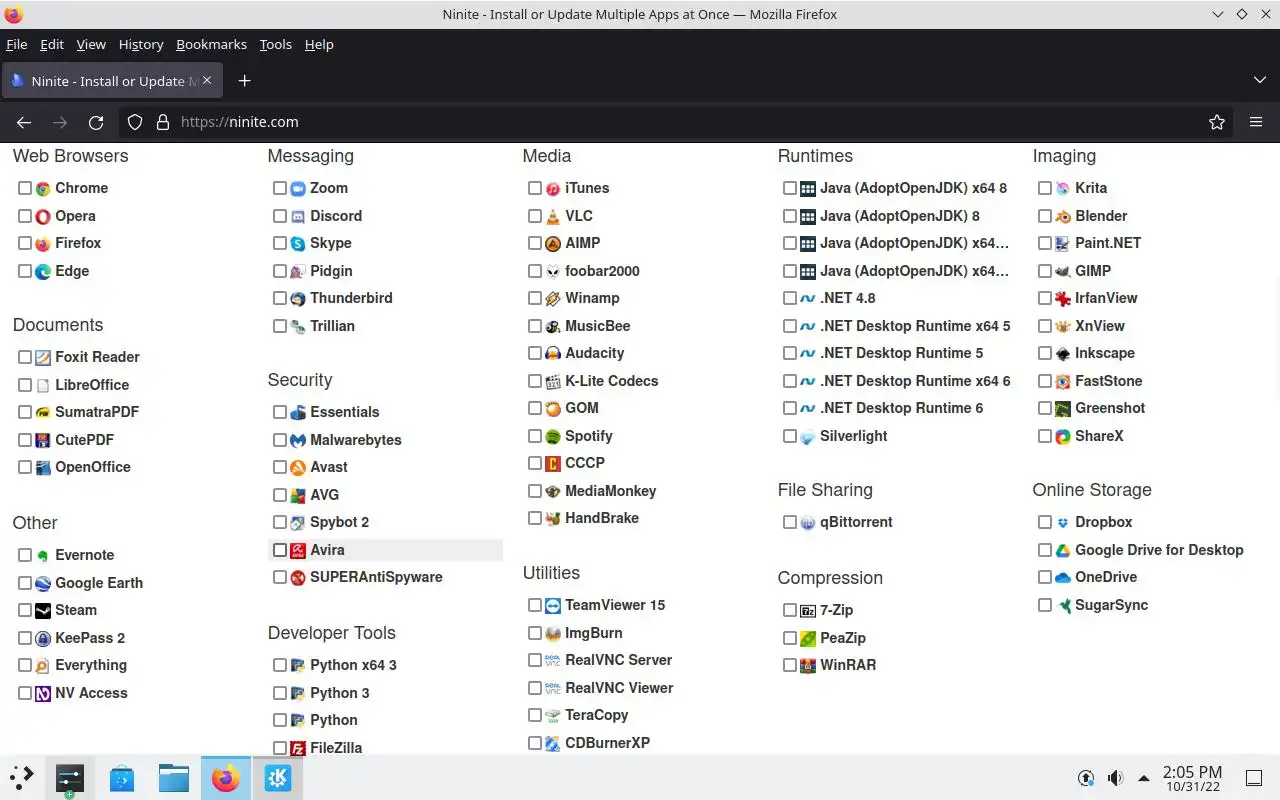
Task: Click the Krita icon
Action: 1063,188
